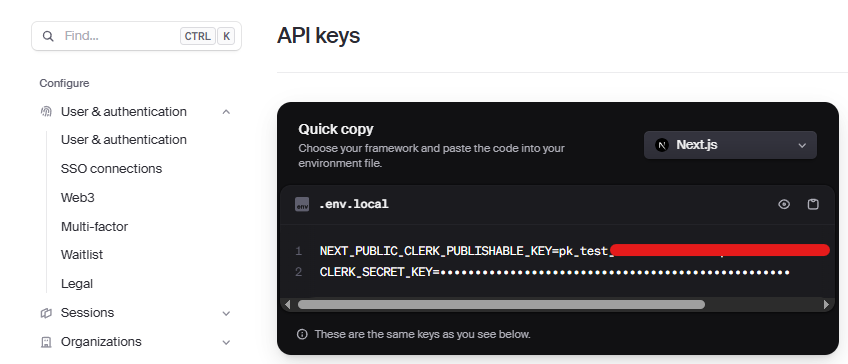The height and width of the screenshot is (364, 848).
Task: Open the Next.js framework dropdown
Action: point(730,145)
